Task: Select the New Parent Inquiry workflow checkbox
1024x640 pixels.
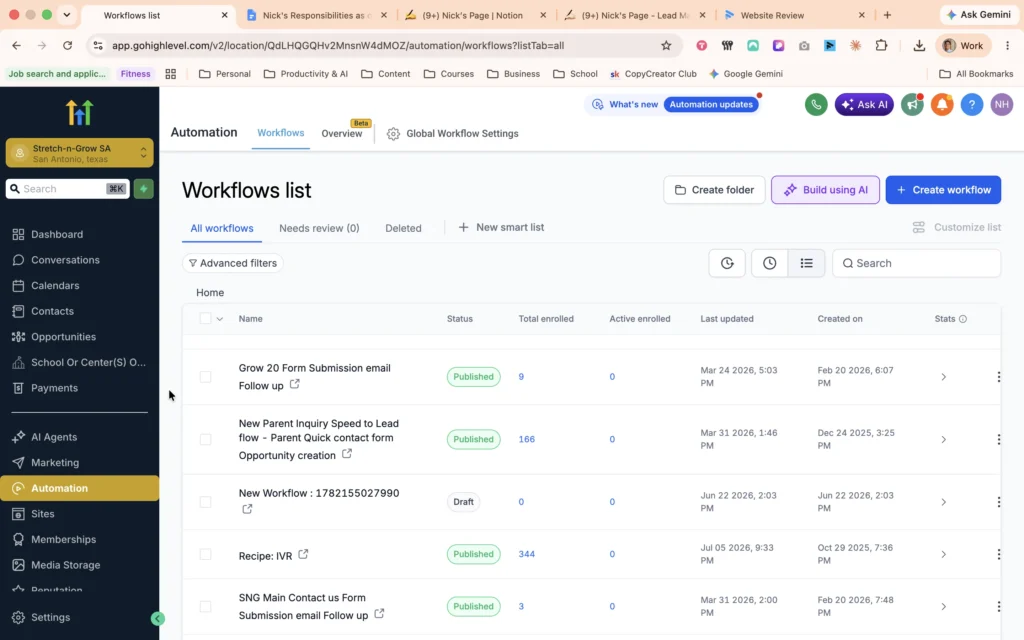Action: [205, 440]
